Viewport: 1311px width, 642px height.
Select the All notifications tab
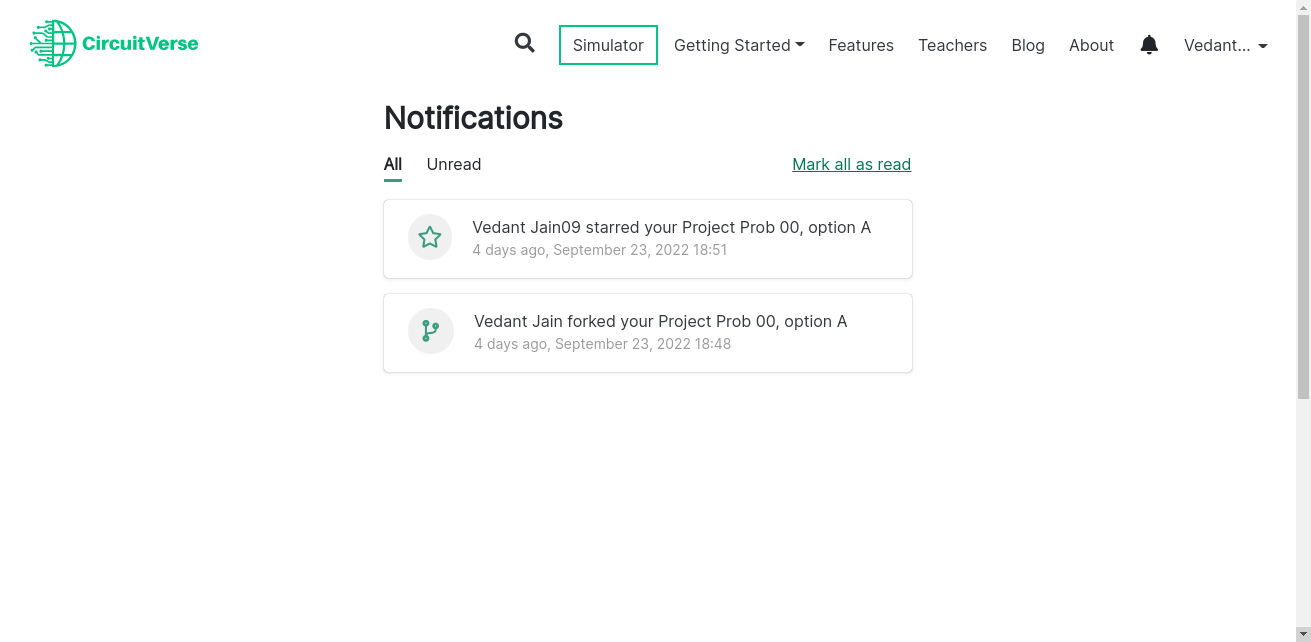392,164
